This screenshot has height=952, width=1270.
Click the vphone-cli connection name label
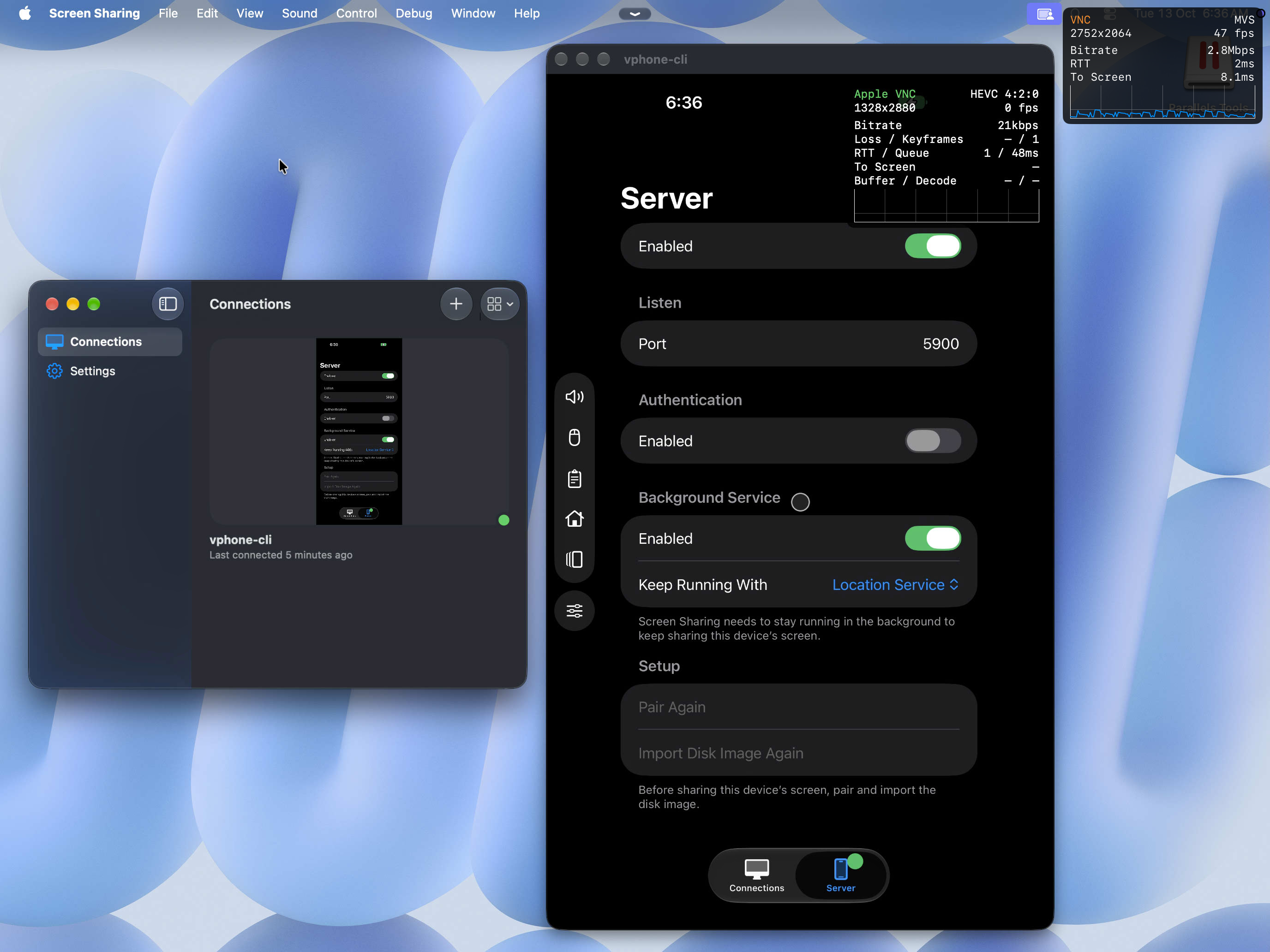pos(240,539)
